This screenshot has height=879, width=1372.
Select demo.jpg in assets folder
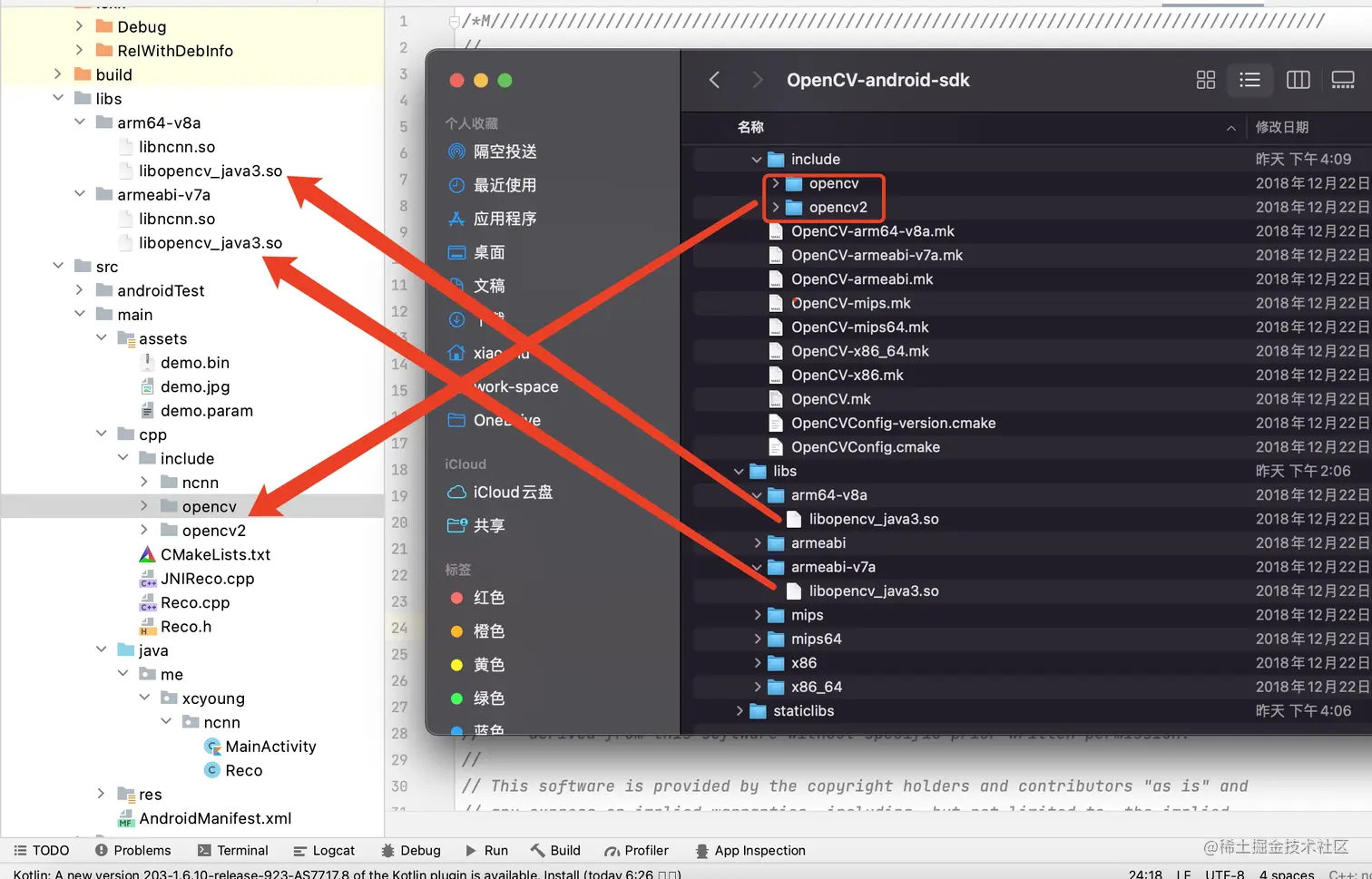click(x=195, y=386)
